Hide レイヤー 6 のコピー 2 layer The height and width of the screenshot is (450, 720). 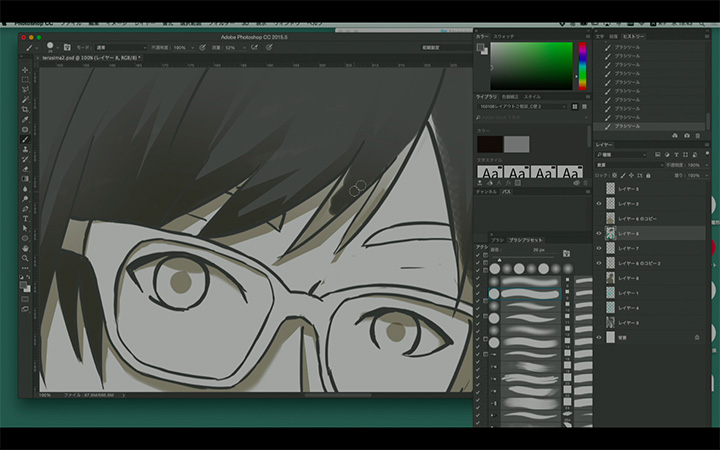pyautogui.click(x=599, y=263)
